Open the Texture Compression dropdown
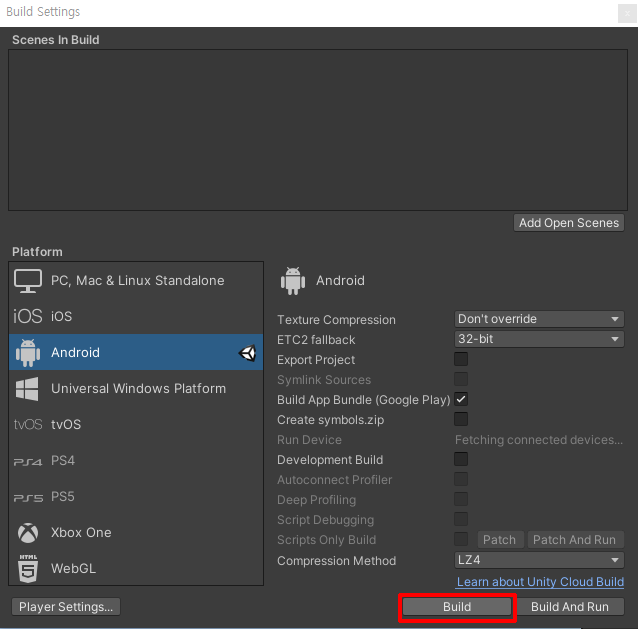The image size is (638, 629). [x=539, y=319]
